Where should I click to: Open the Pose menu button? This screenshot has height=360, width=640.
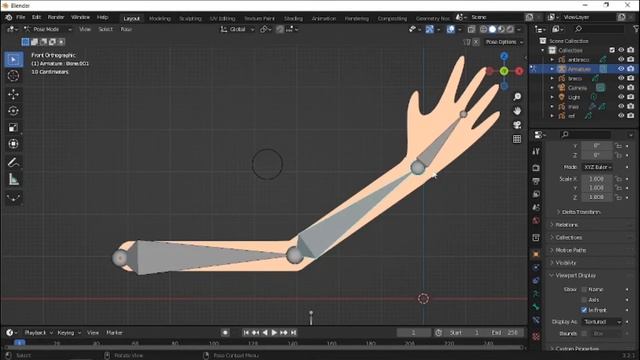coord(126,29)
